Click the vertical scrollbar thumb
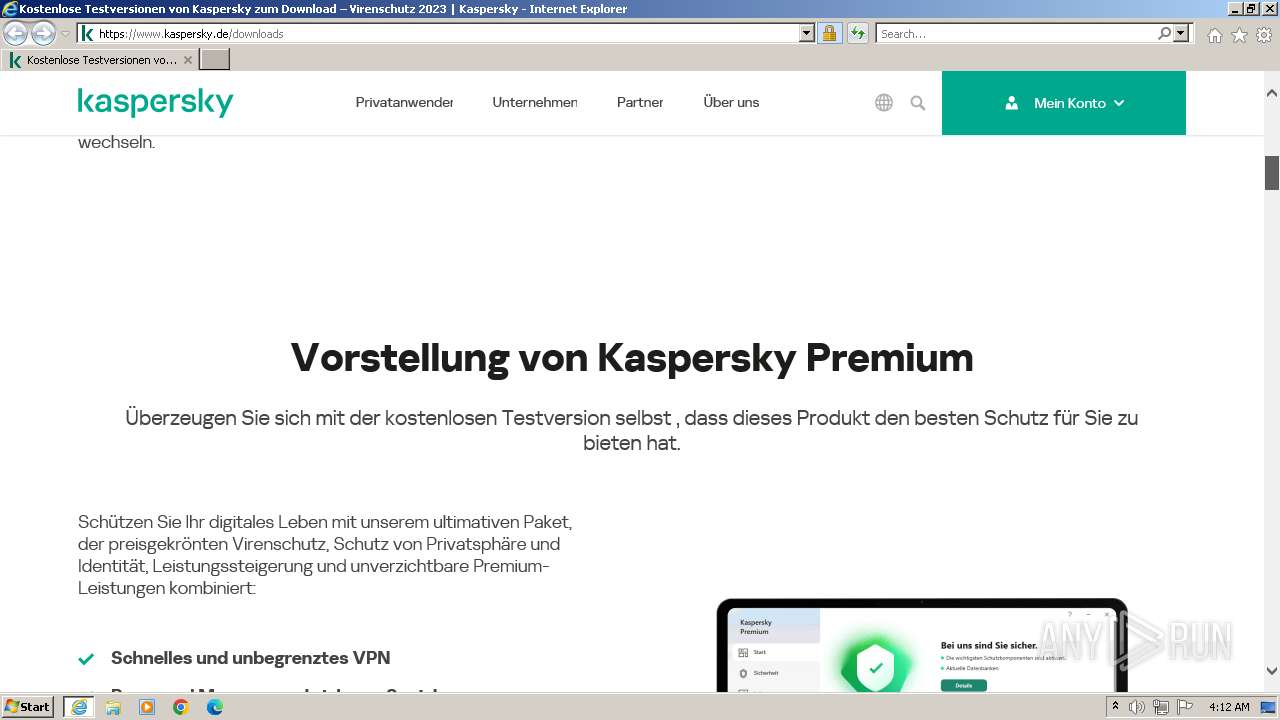The height and width of the screenshot is (720, 1280). (1272, 173)
